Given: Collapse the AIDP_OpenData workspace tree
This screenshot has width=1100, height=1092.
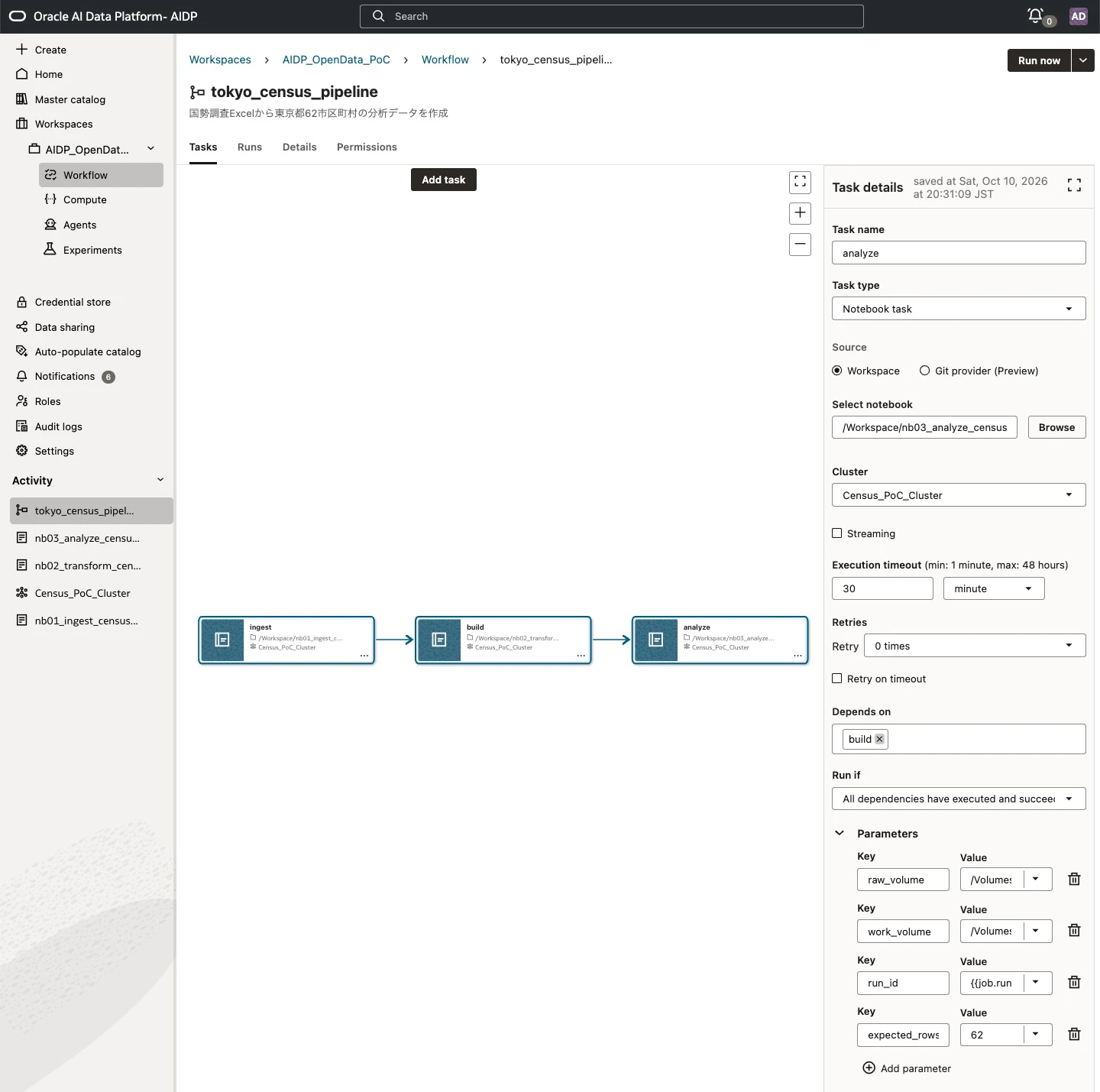Looking at the screenshot, I should (x=151, y=149).
